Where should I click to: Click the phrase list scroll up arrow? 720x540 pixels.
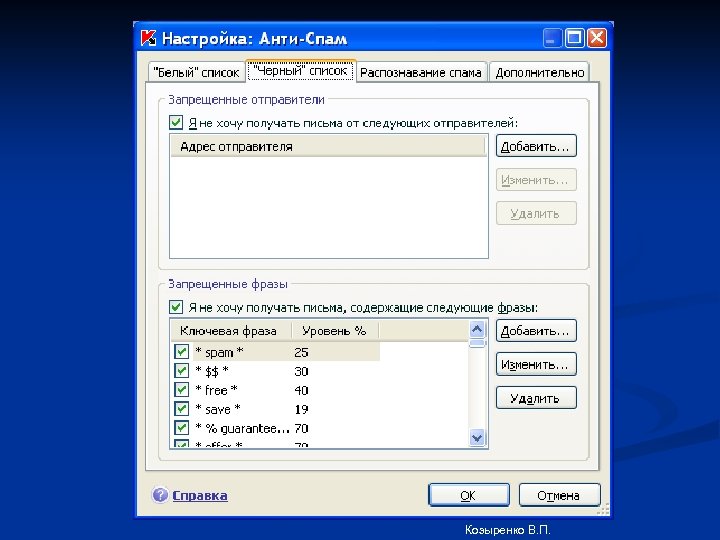[x=477, y=329]
